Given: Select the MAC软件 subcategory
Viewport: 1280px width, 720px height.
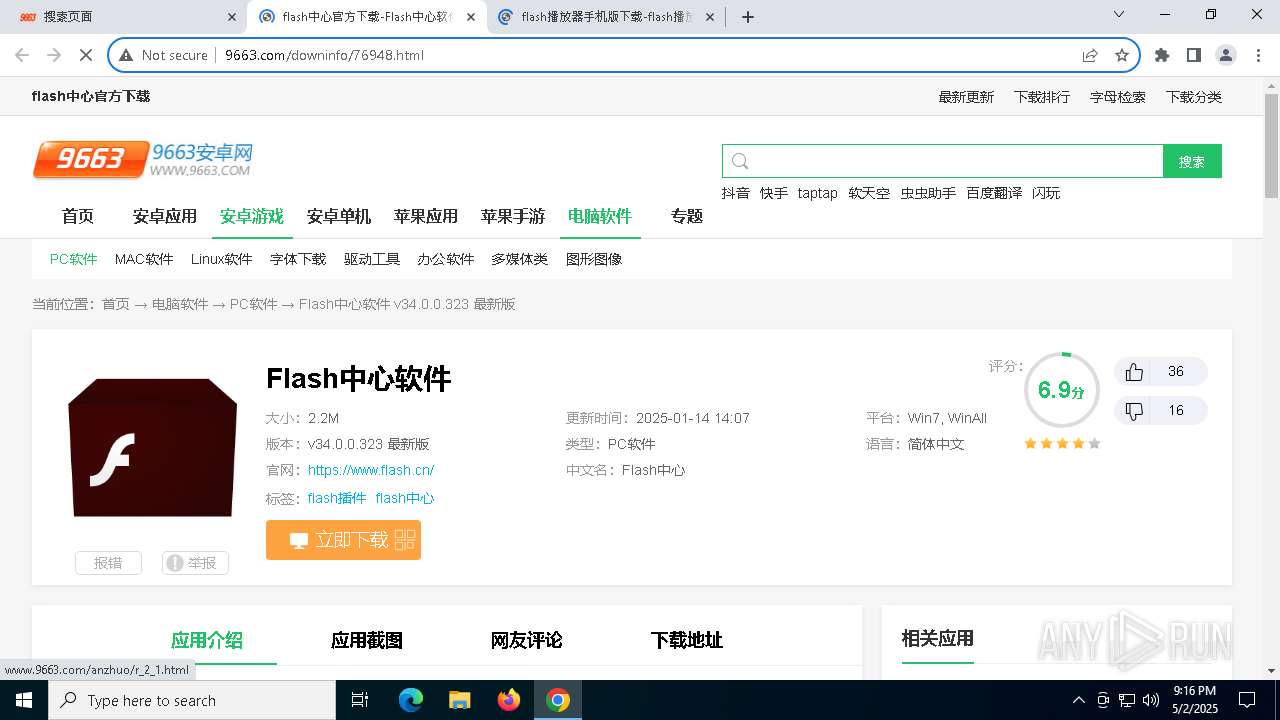Looking at the screenshot, I should 144,259.
